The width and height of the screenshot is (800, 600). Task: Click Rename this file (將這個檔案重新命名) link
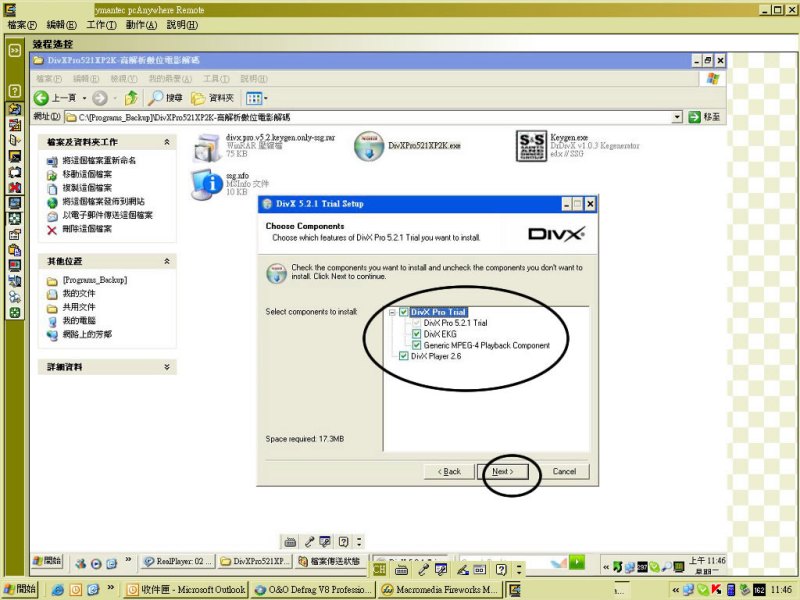tap(99, 160)
